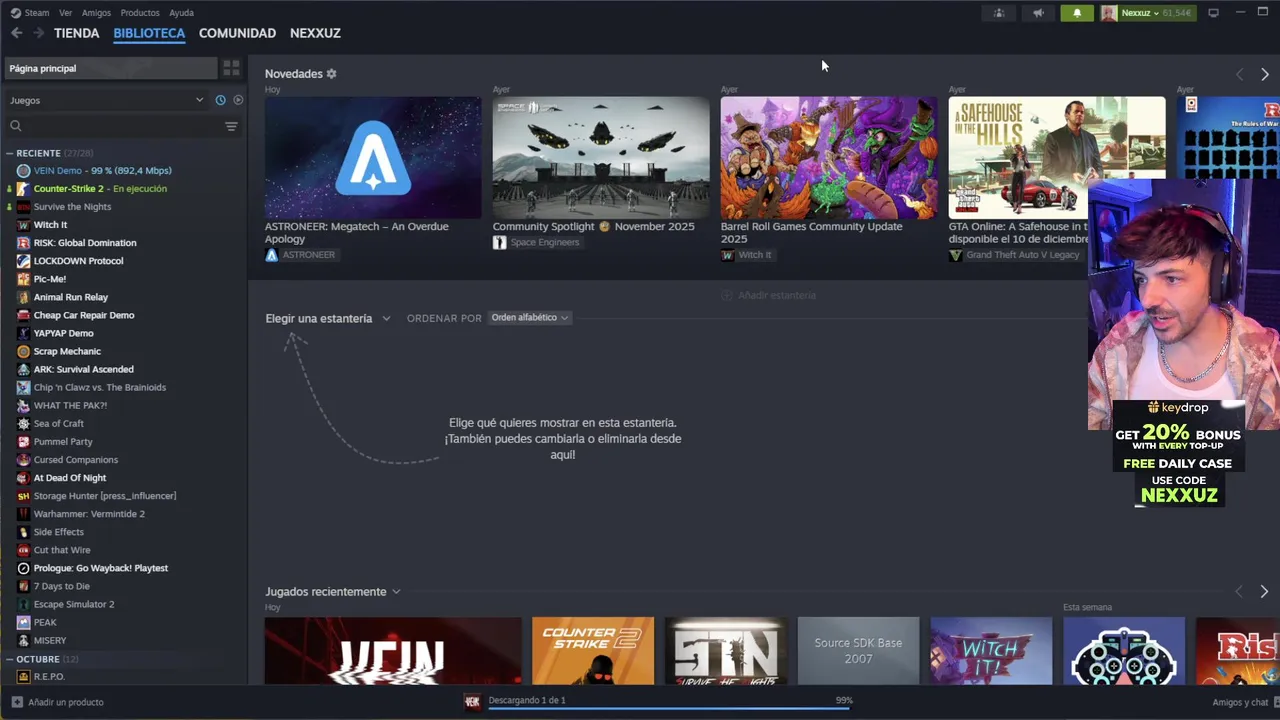Viewport: 1280px width, 720px height.
Task: Open the friends icon in top bar
Action: tap(998, 13)
